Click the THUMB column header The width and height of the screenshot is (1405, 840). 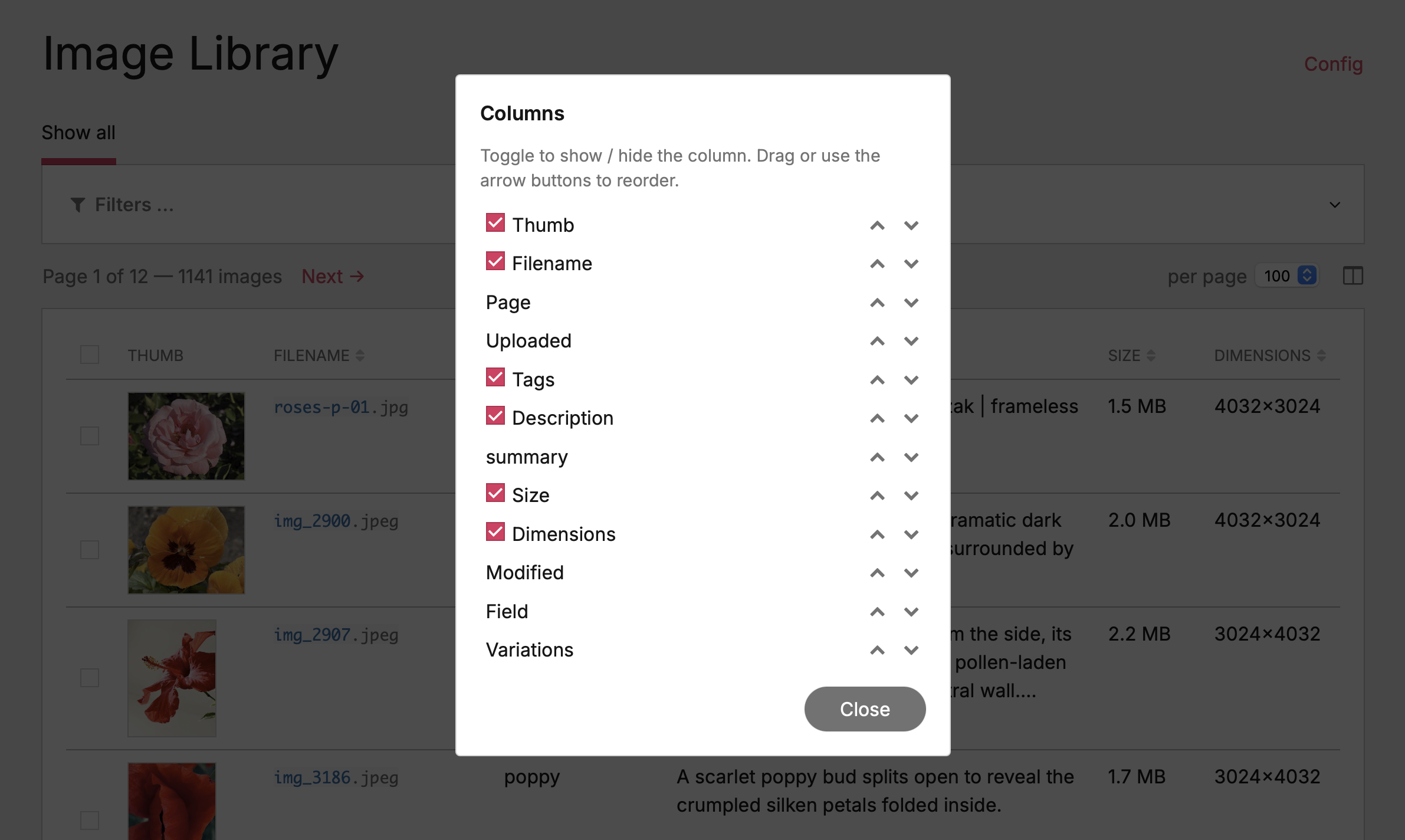click(156, 355)
